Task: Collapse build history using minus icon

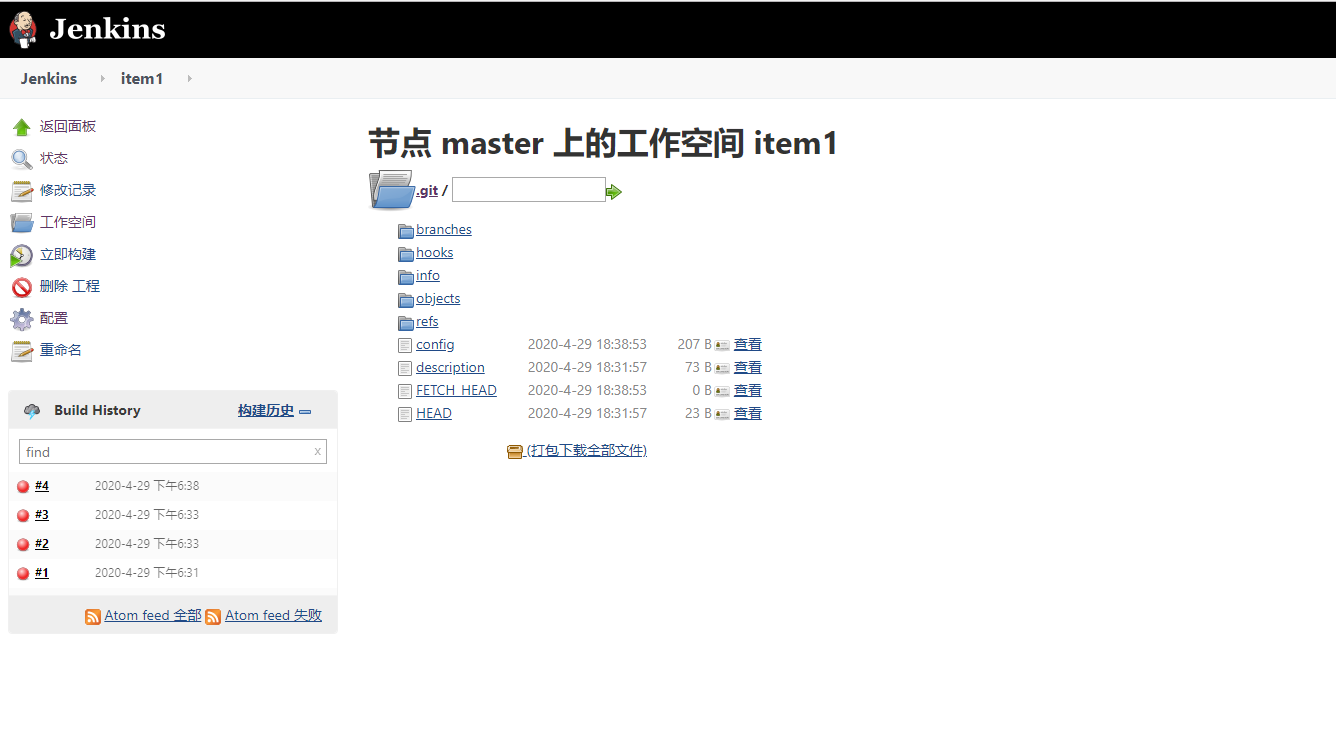Action: (305, 412)
